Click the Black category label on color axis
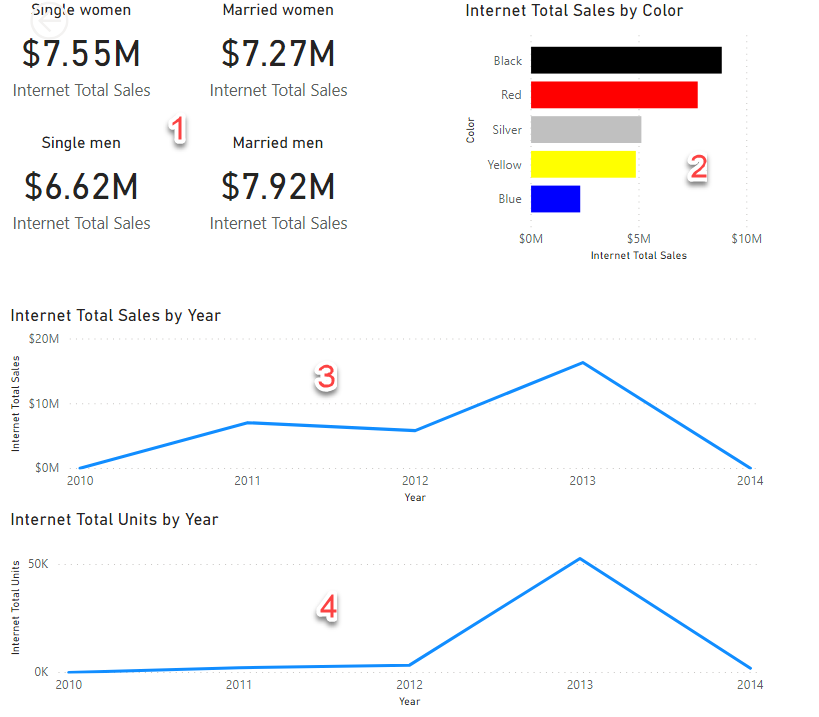The height and width of the screenshot is (717, 819). click(x=508, y=61)
